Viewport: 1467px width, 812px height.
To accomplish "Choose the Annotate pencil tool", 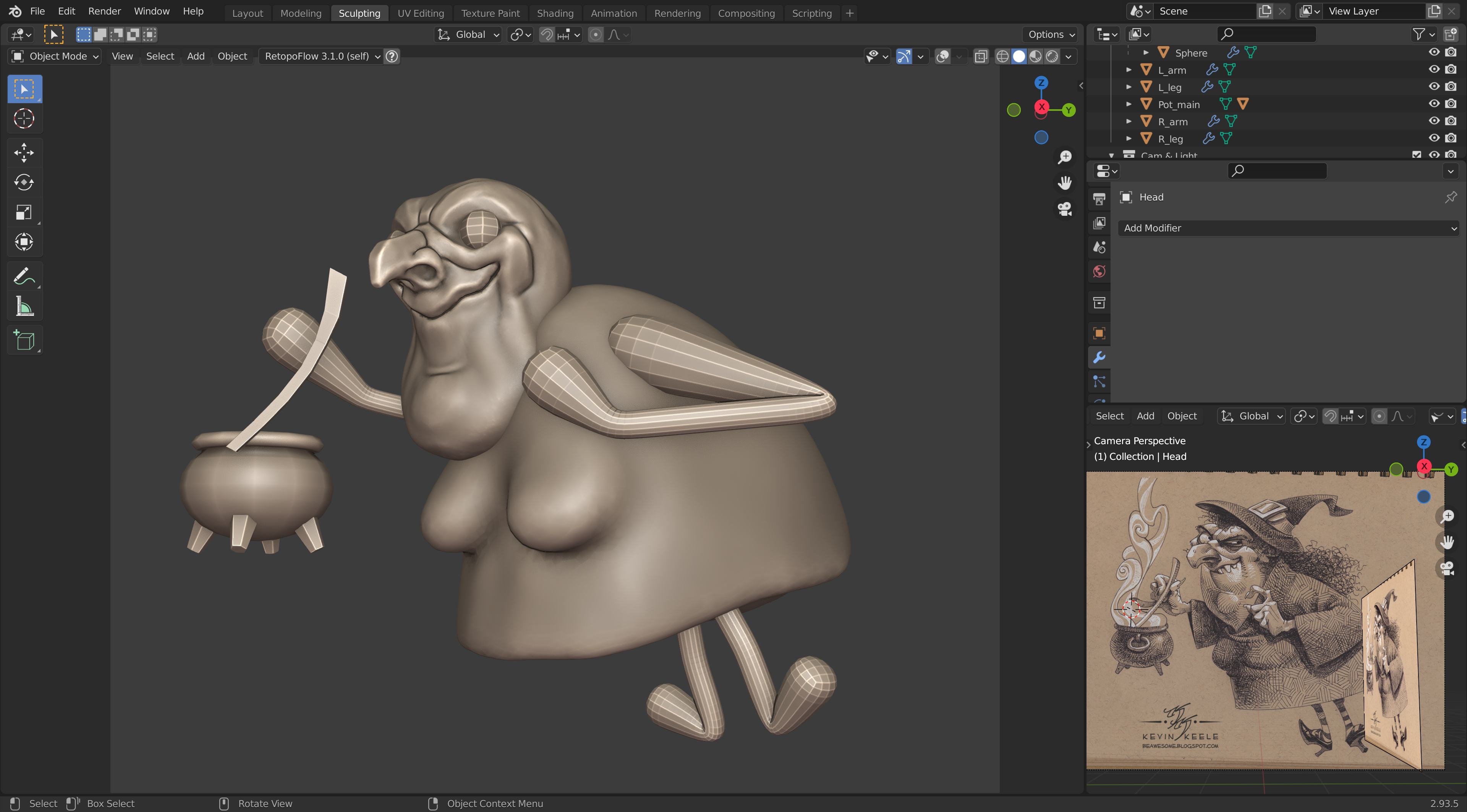I will (x=24, y=277).
